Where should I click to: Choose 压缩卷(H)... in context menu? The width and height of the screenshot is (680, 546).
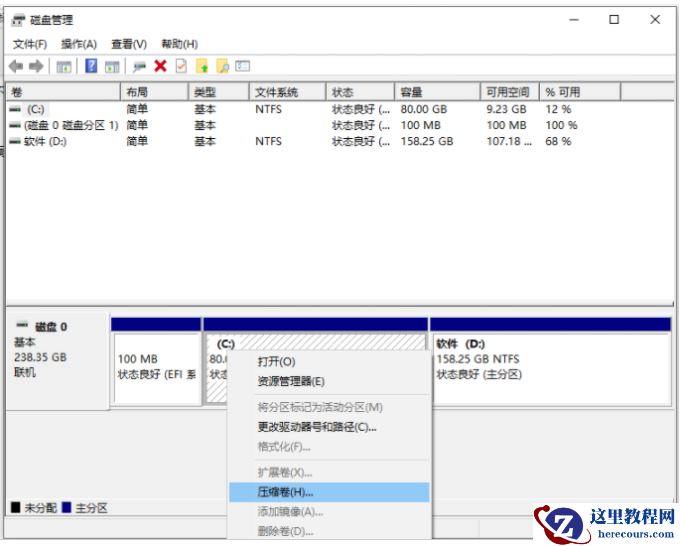click(329, 492)
